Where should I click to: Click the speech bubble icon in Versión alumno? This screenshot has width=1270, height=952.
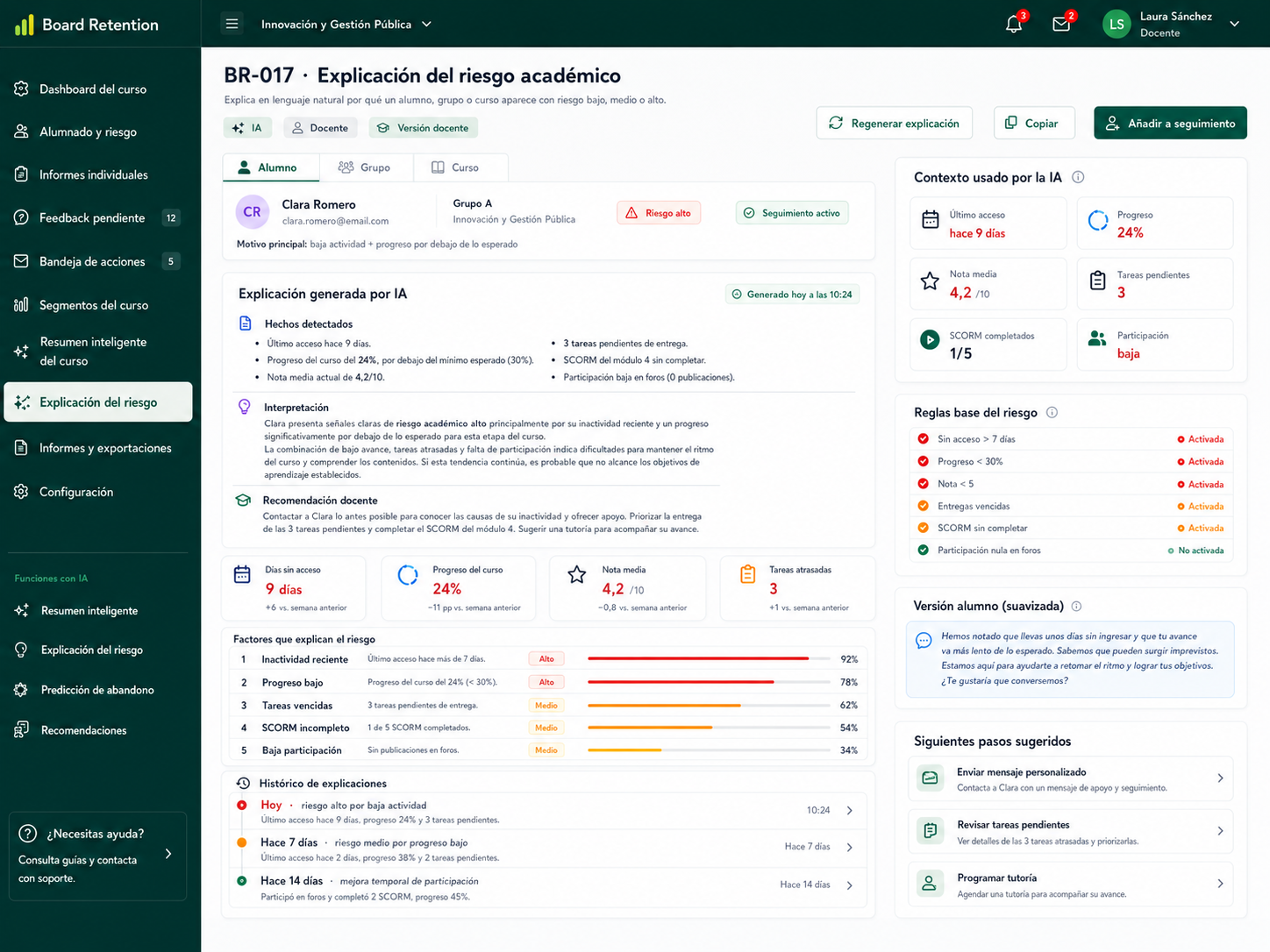pos(924,640)
